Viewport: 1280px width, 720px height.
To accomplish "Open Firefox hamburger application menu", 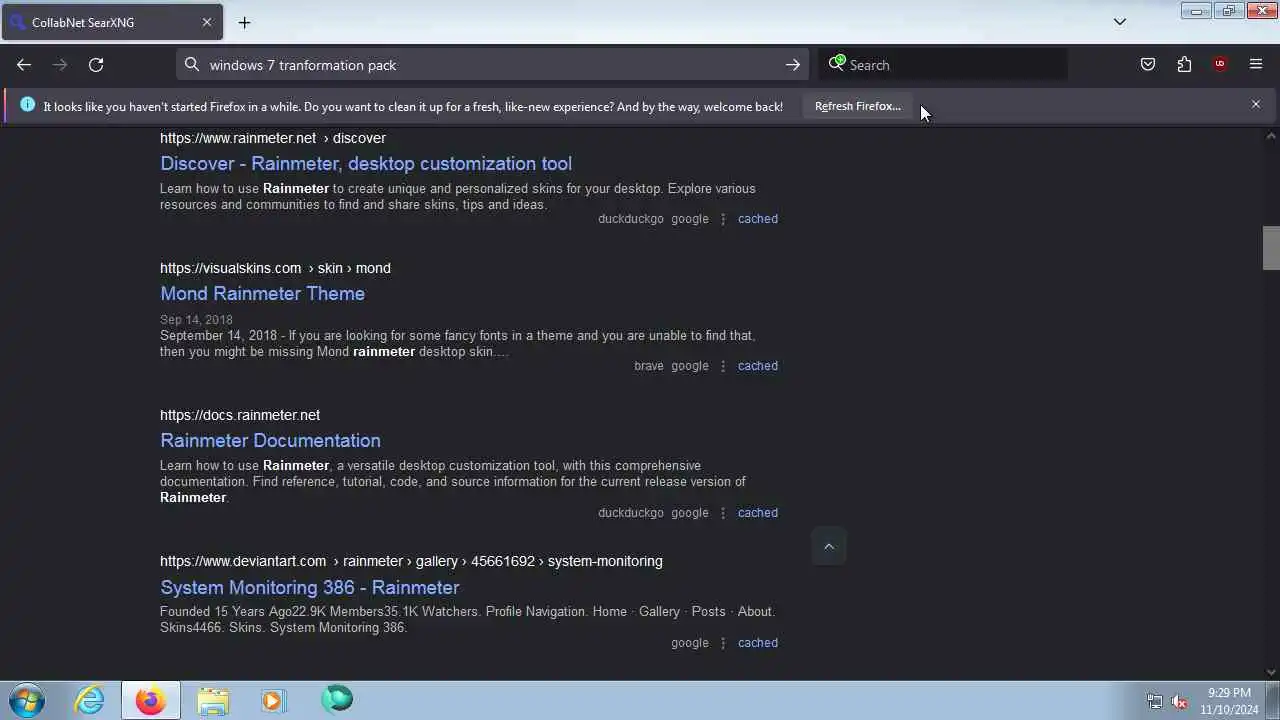I will pos(1256,65).
